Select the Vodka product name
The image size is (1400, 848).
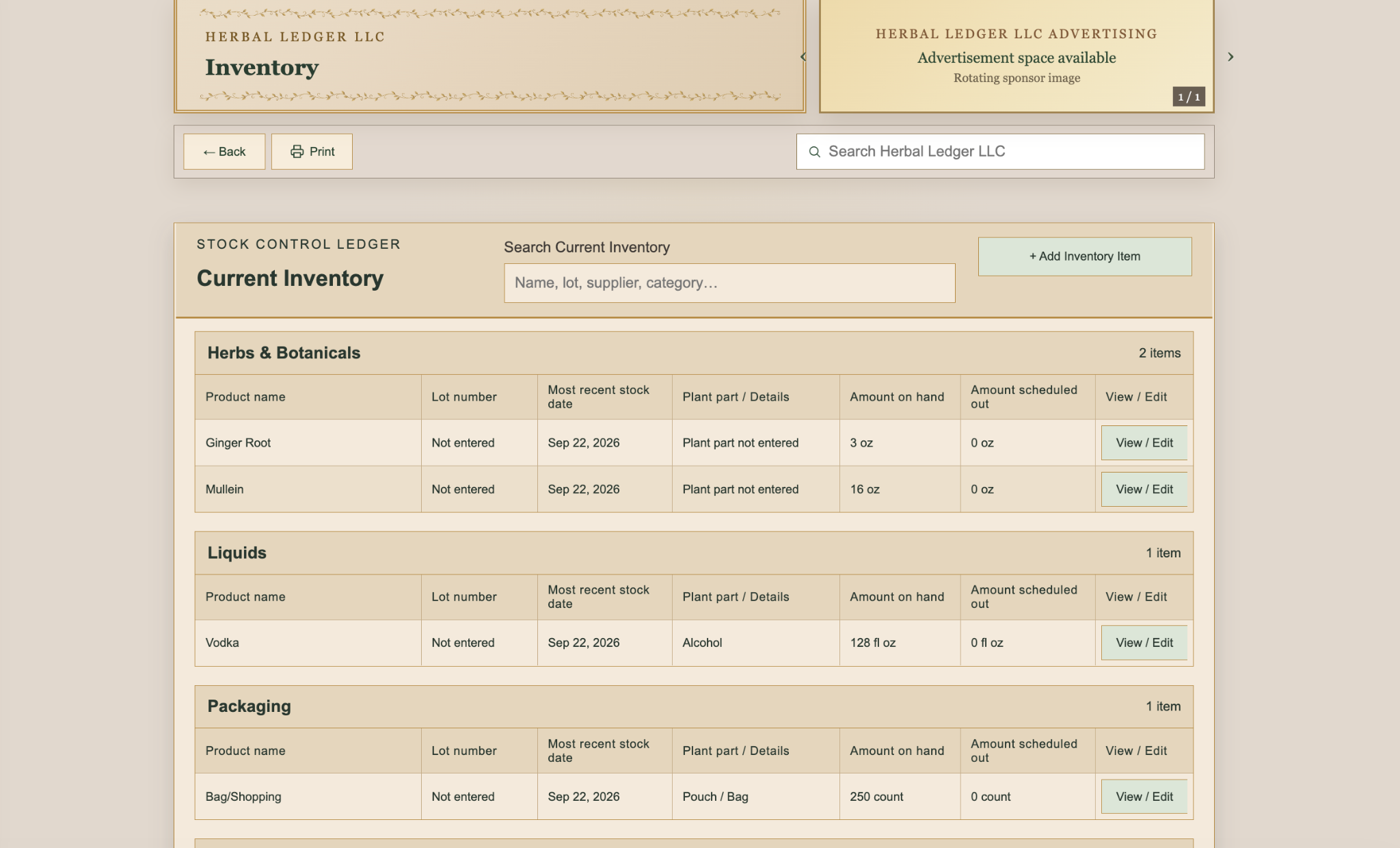coord(222,642)
